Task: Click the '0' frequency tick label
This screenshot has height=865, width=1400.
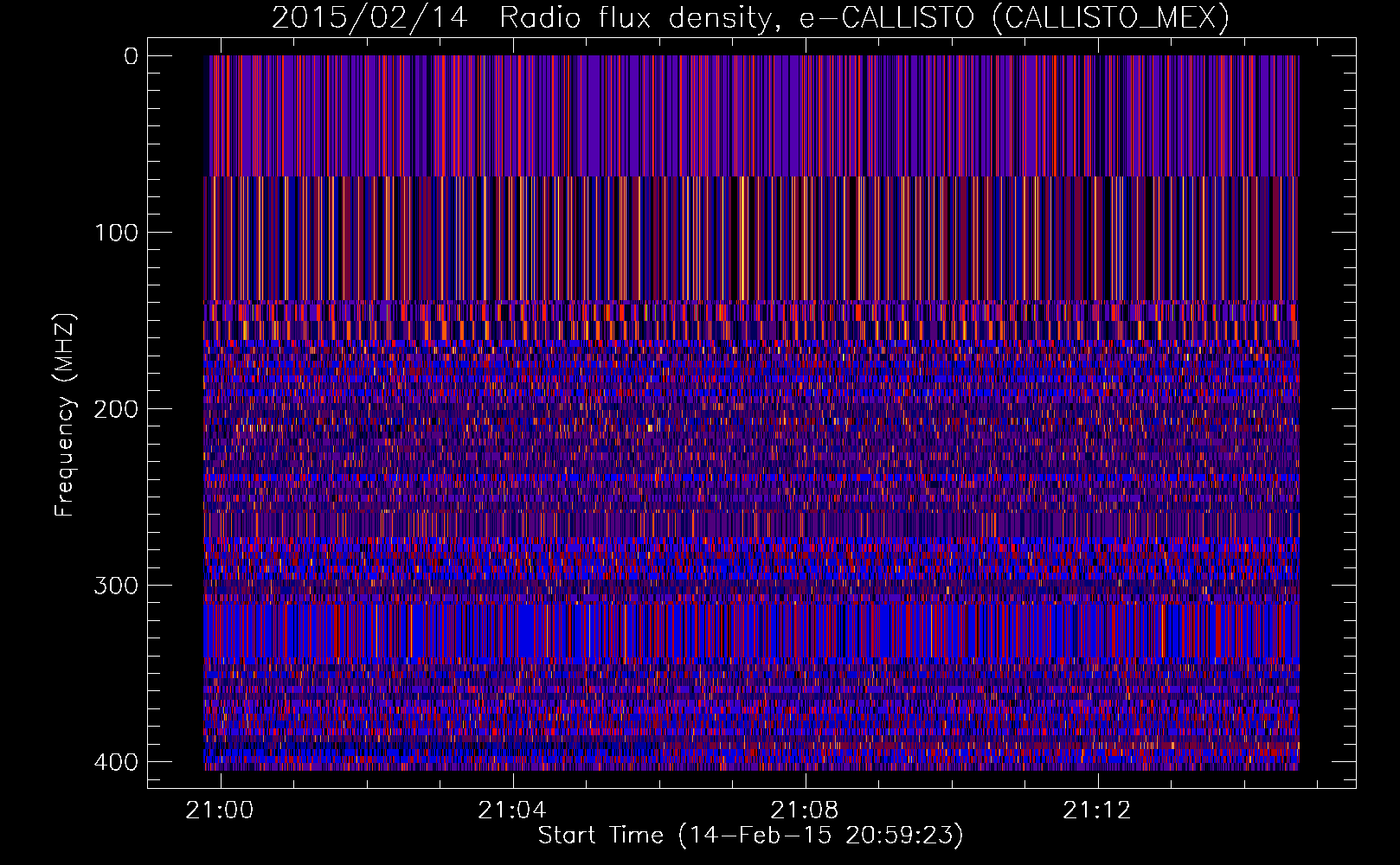Action: pyautogui.click(x=131, y=56)
